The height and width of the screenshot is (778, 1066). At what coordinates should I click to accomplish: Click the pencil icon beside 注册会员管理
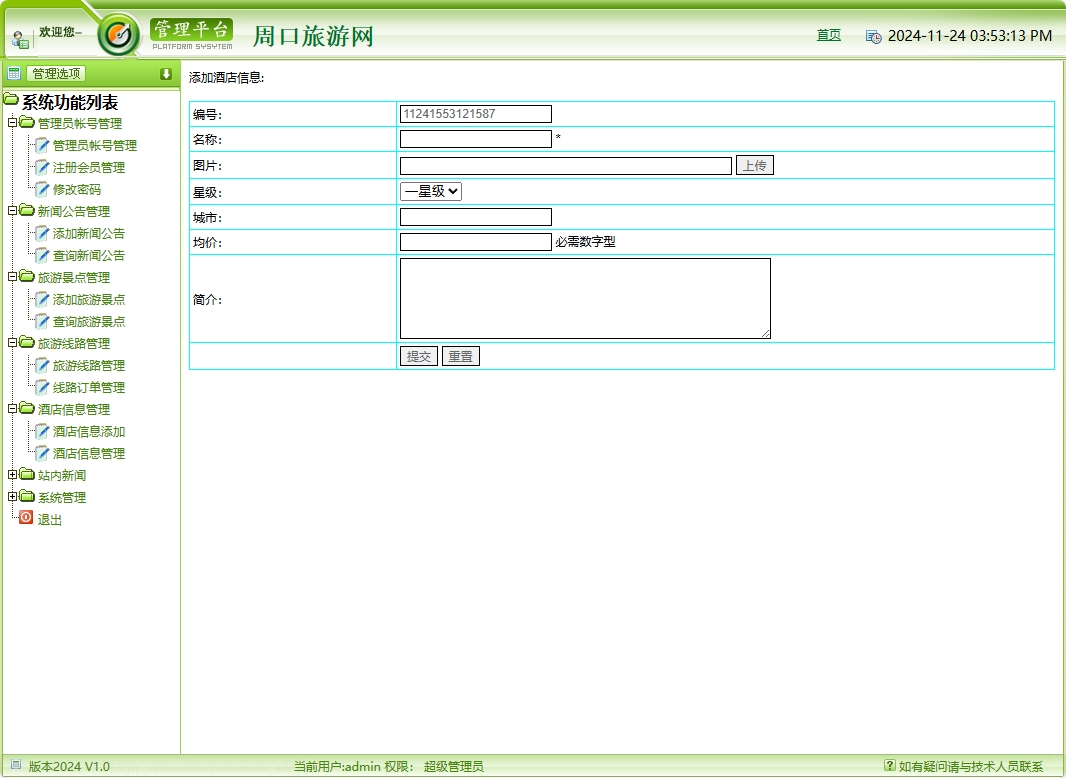41,167
